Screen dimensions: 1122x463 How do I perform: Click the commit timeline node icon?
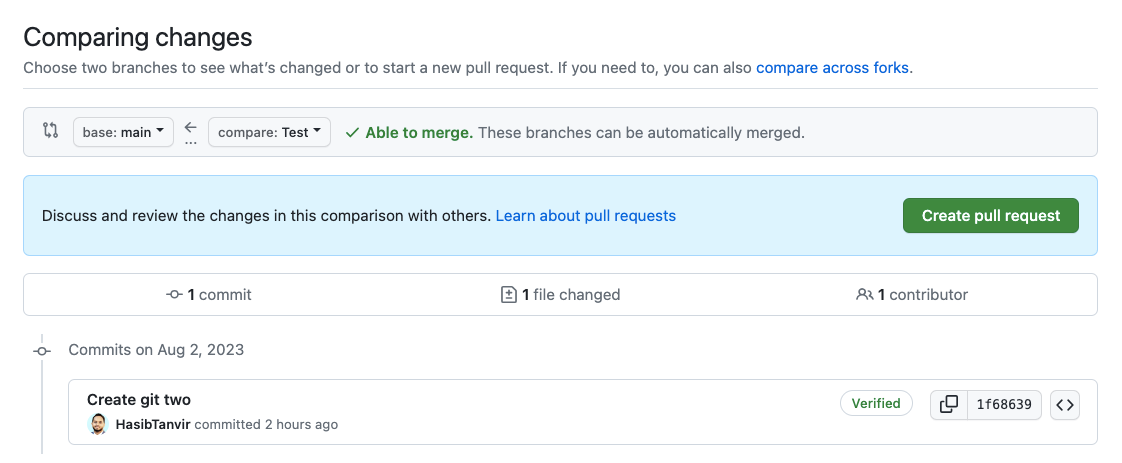click(x=42, y=351)
